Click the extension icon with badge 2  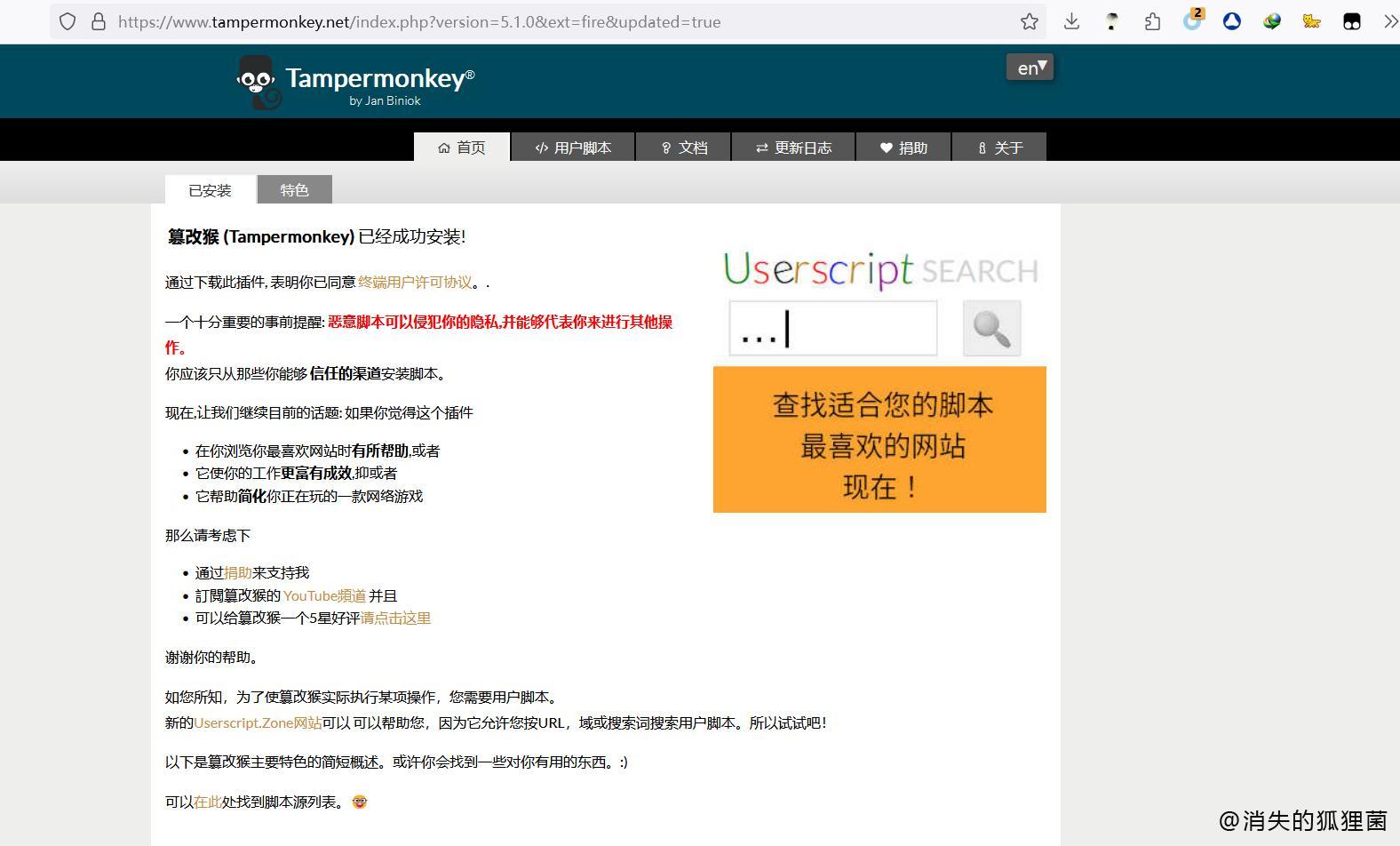1192,20
